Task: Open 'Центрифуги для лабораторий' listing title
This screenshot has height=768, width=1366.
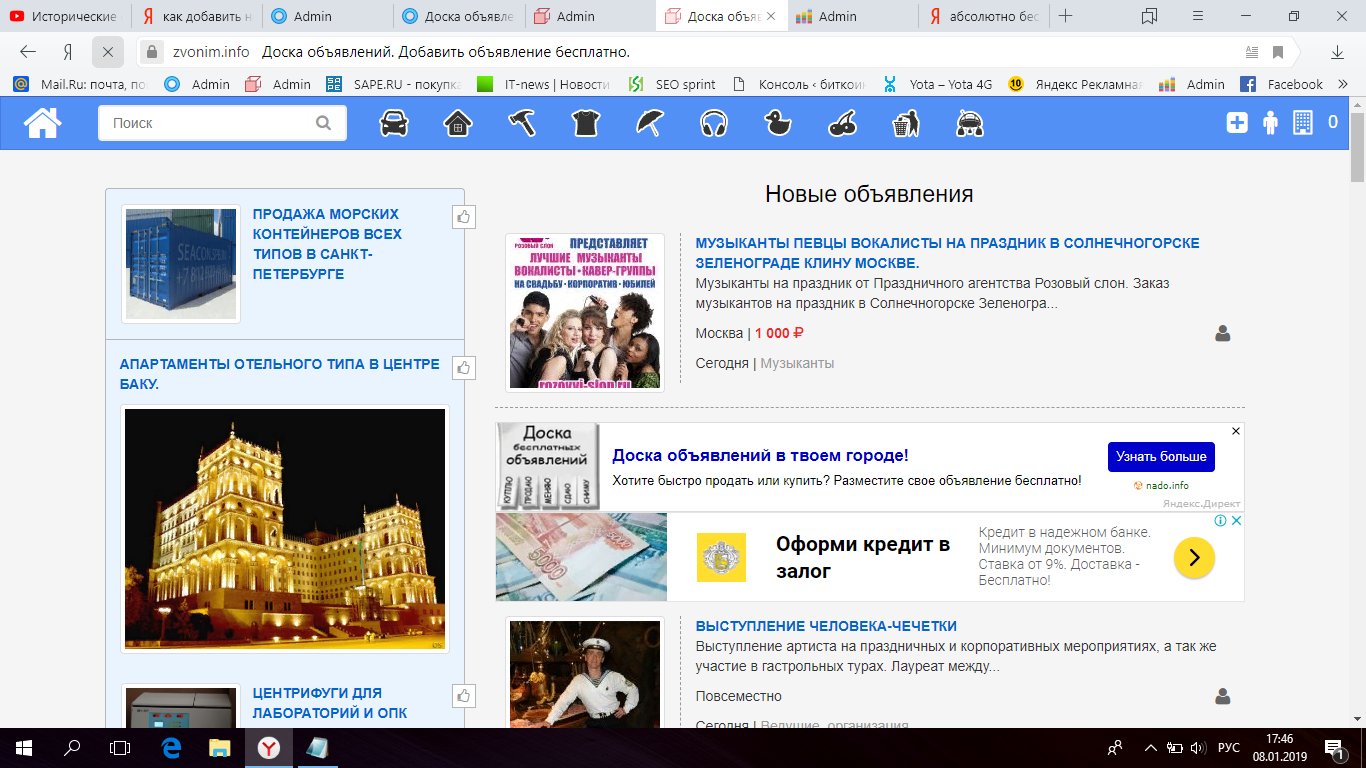Action: click(330, 703)
